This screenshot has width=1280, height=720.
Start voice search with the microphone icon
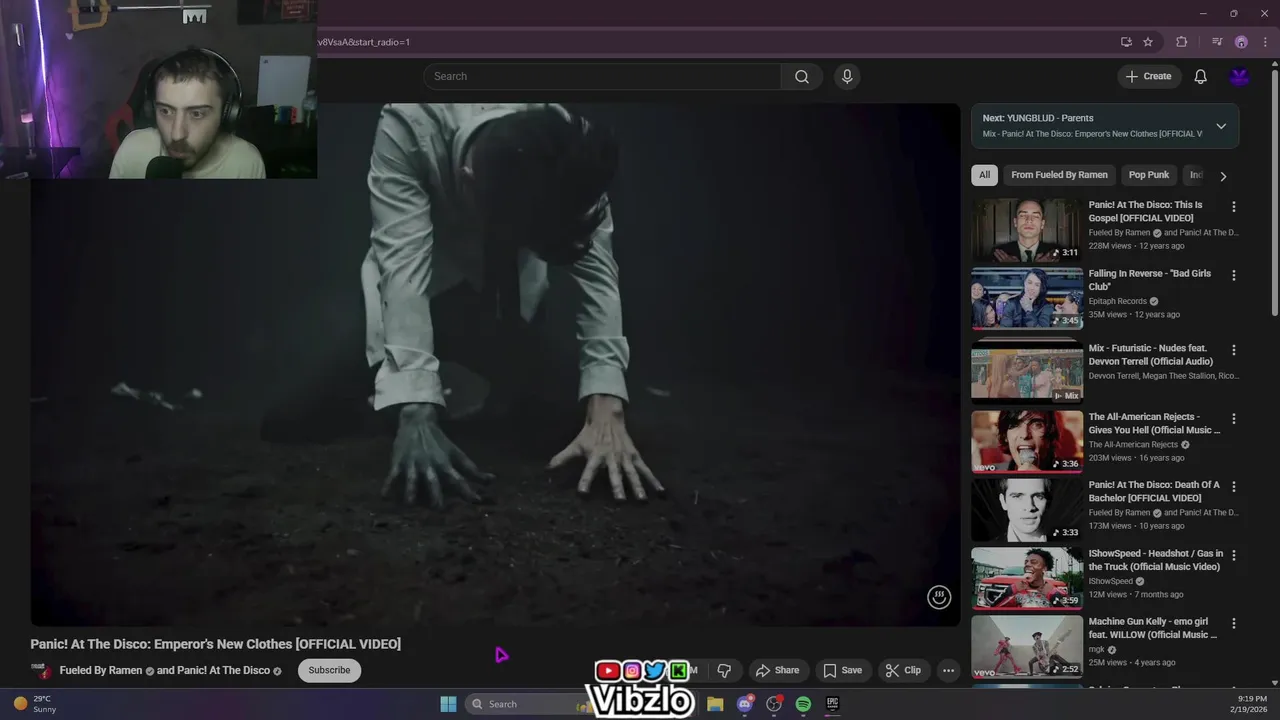[847, 77]
